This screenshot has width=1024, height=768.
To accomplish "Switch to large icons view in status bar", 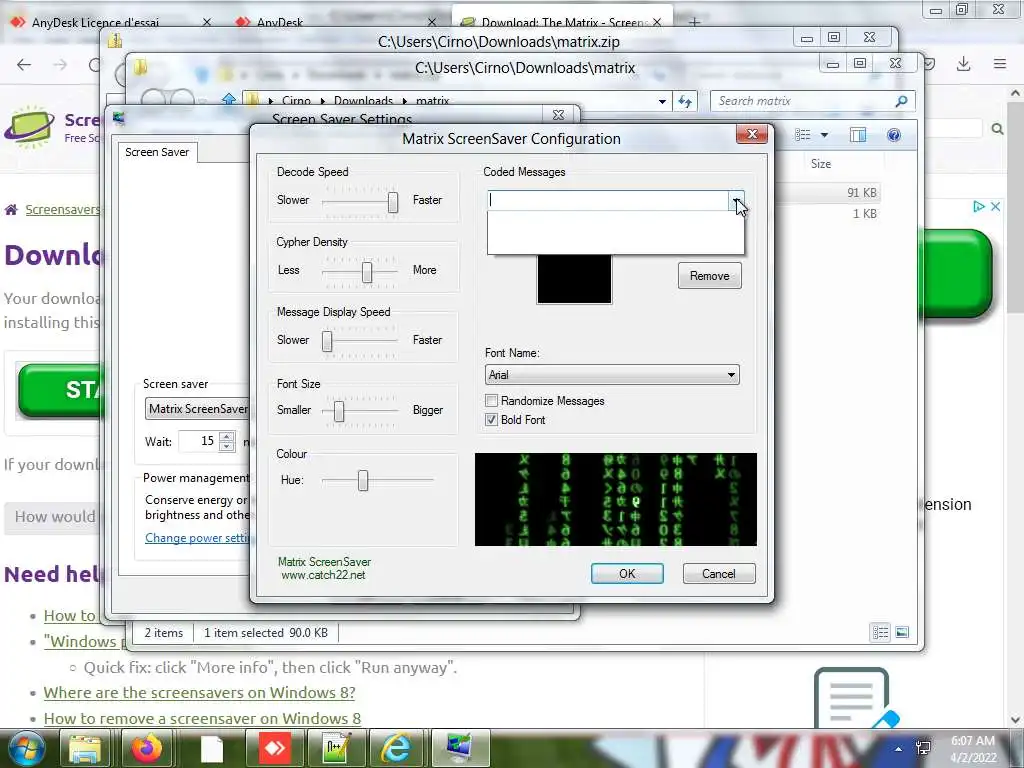I will click(x=902, y=632).
